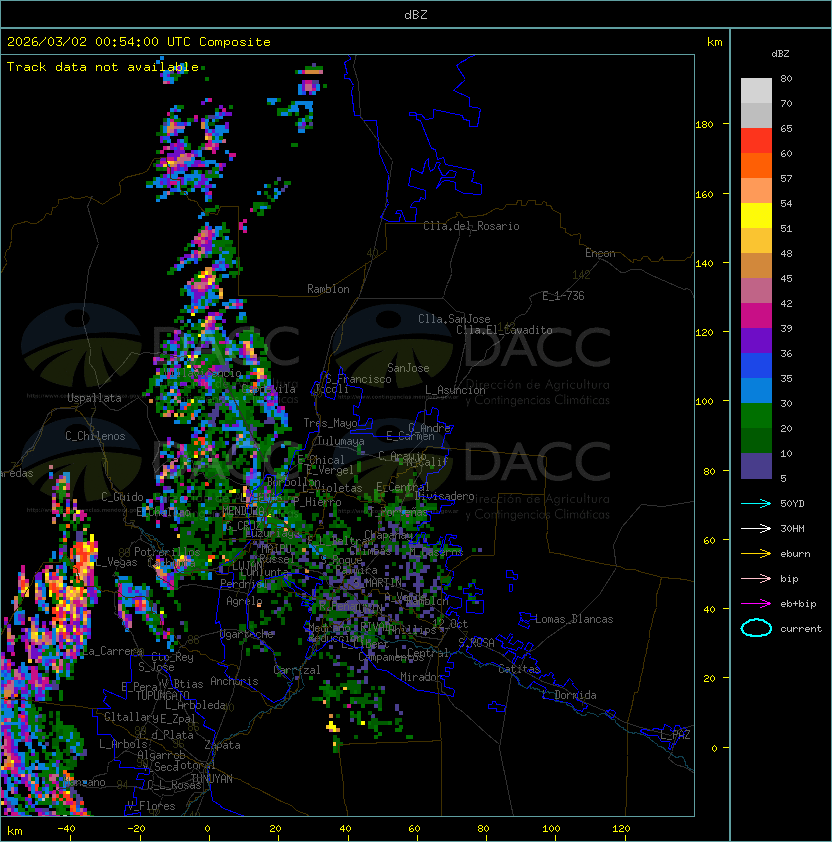
Task: Click the 'Ugarteche' place label
Action: click(x=247, y=634)
